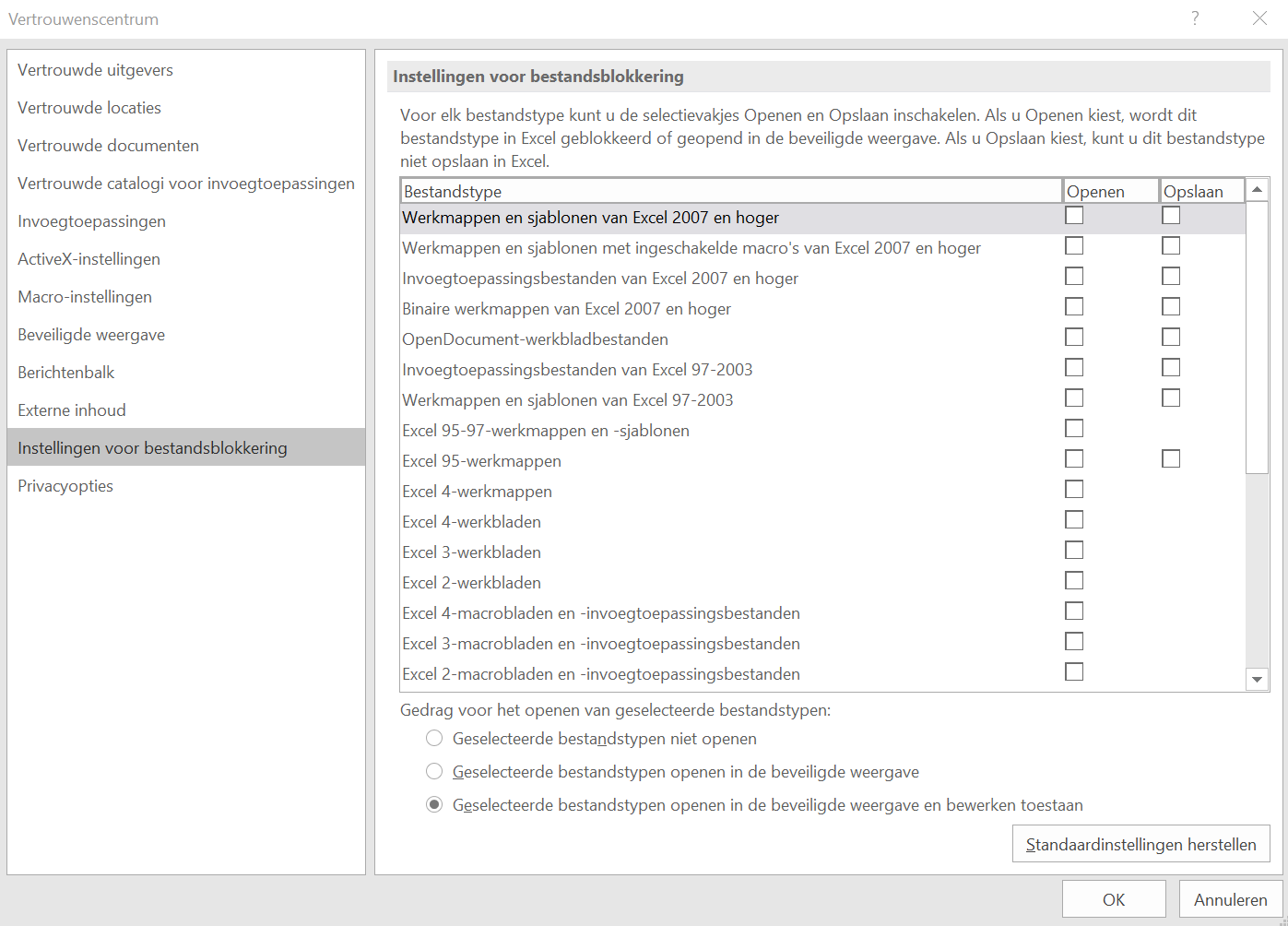
Task: Select row 'Excel 95-97-werkmappen en -sjablonen'
Action: coord(823,431)
